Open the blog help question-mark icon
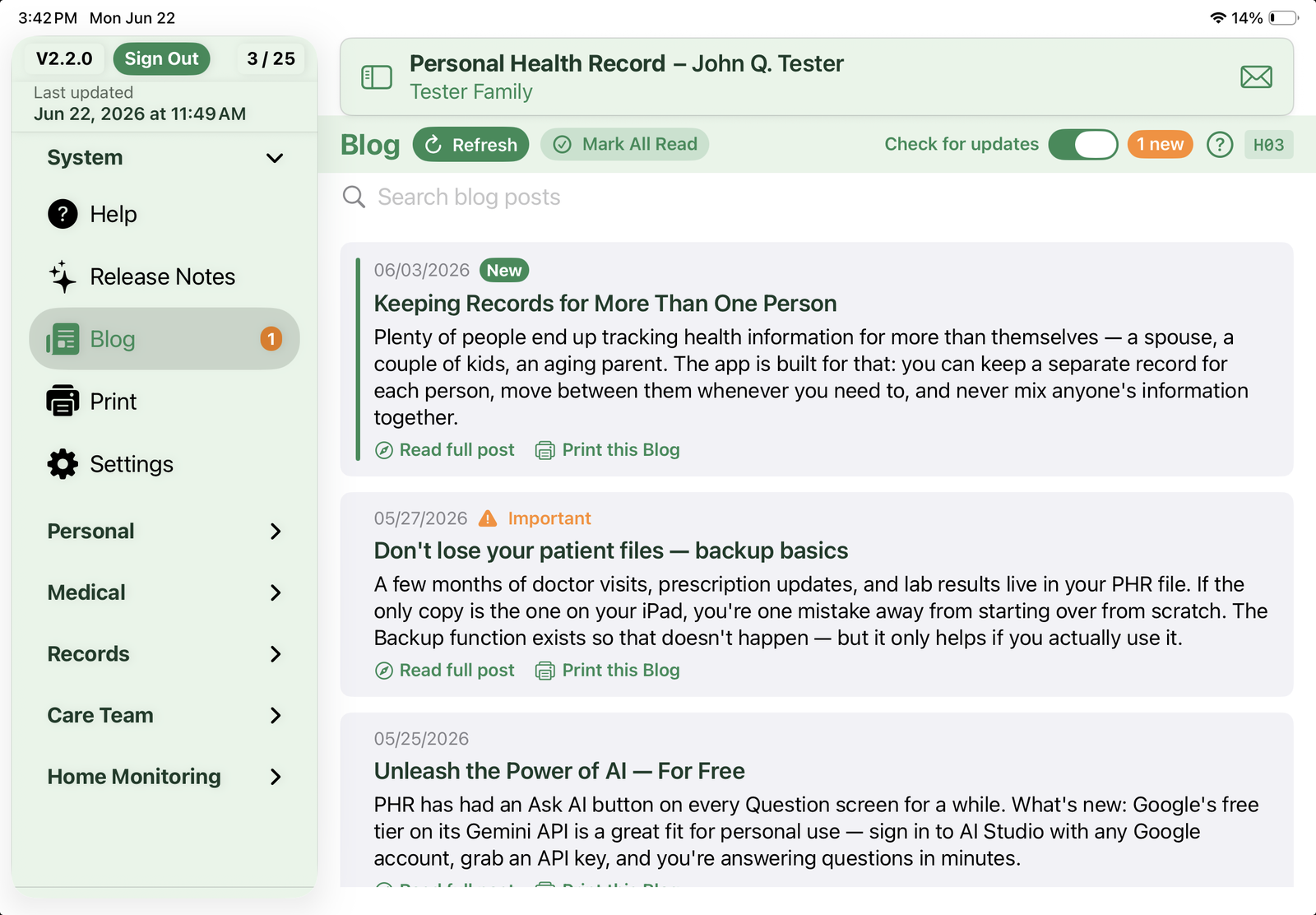The image size is (1316, 915). [1220, 145]
